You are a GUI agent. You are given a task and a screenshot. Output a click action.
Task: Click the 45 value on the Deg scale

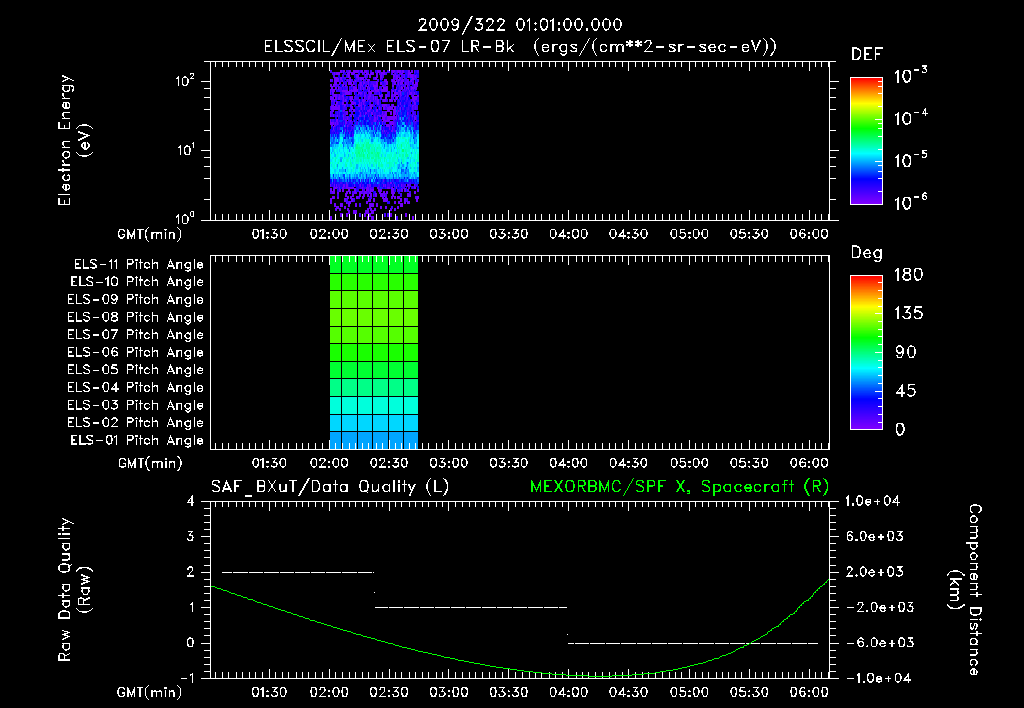(906, 391)
